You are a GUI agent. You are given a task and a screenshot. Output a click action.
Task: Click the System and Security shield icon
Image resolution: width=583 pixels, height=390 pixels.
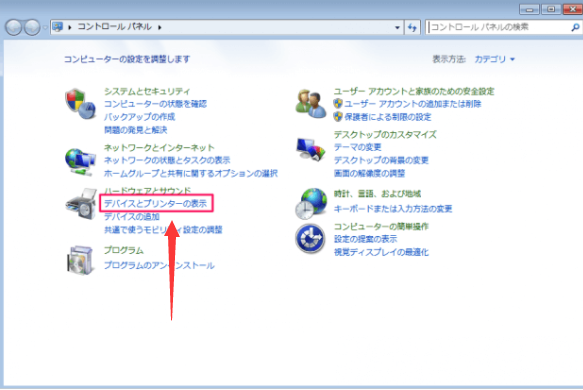pyautogui.click(x=80, y=104)
